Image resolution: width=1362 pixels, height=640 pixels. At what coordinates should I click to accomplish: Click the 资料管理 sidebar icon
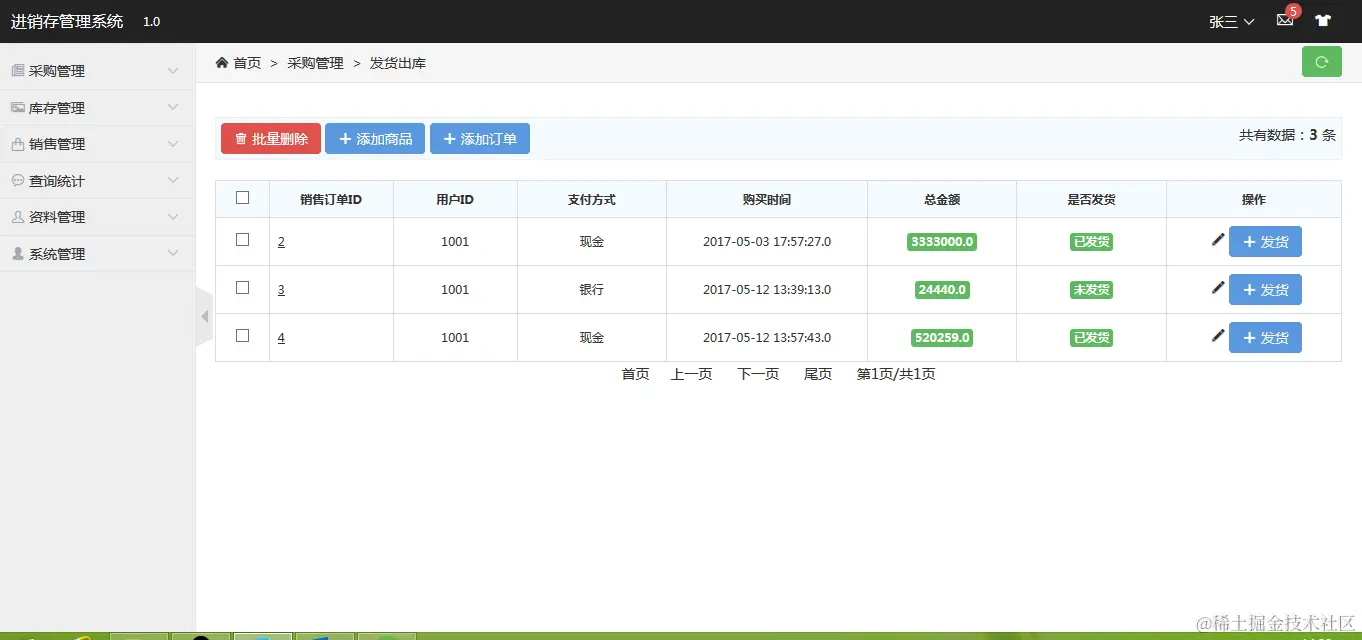coord(18,217)
